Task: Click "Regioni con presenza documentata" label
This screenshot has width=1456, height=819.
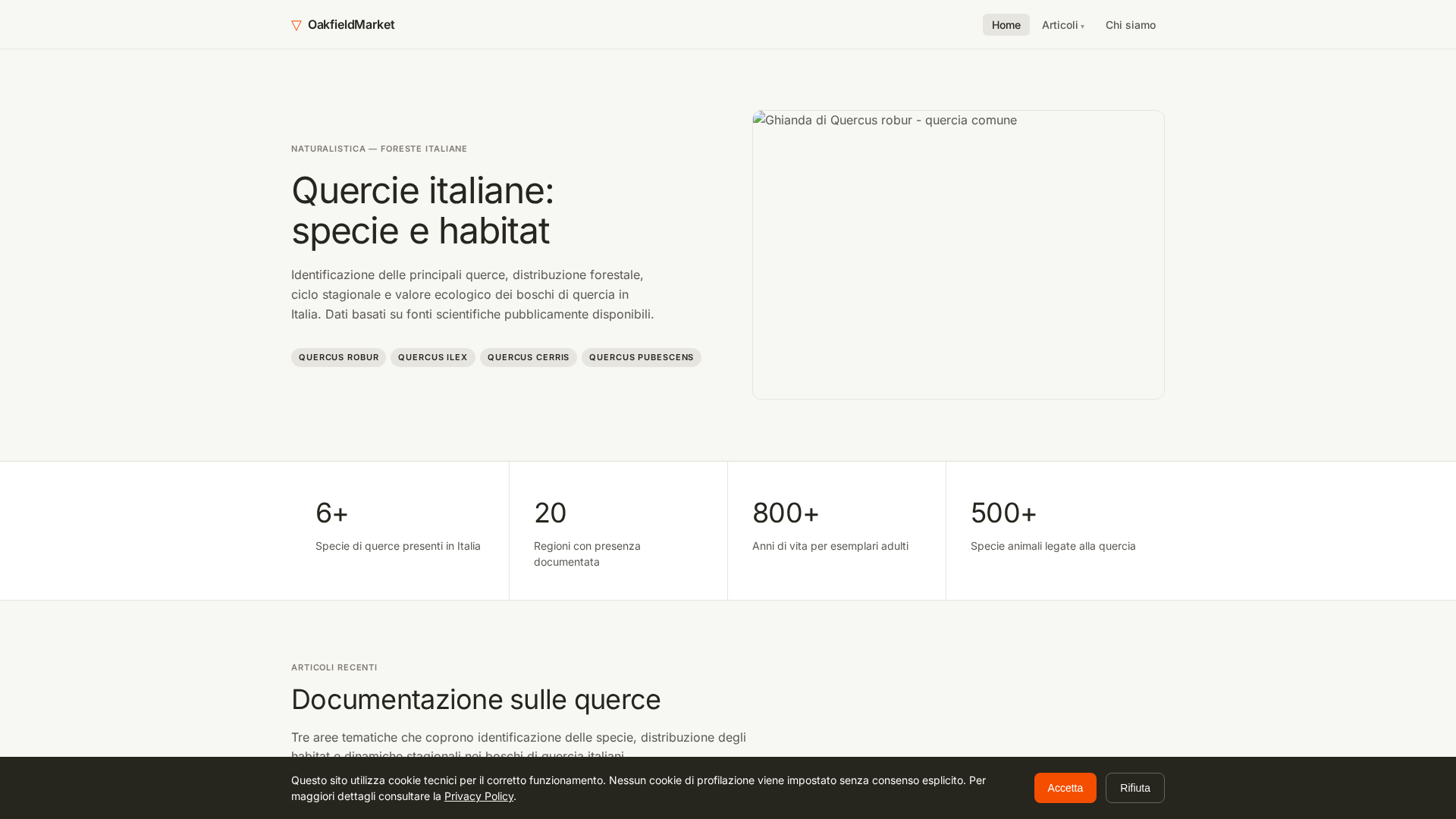Action: [587, 554]
